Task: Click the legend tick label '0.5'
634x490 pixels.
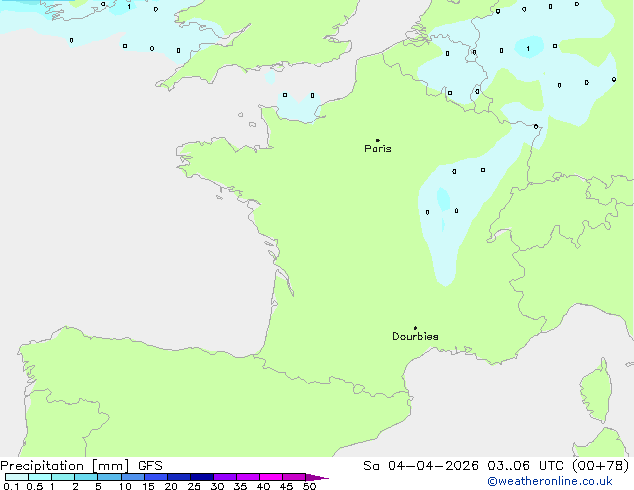Action: click(35, 486)
